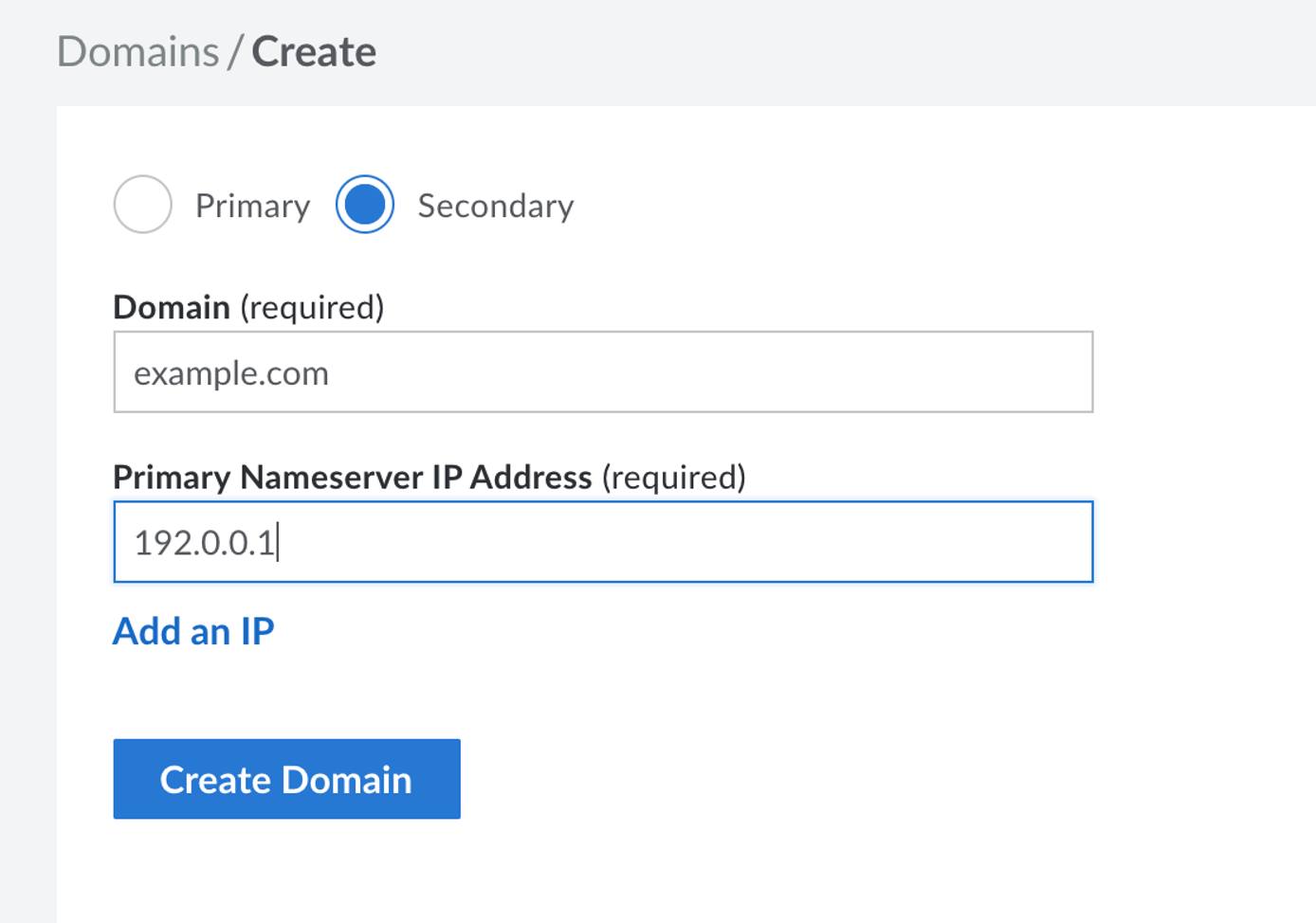Select the Secondary radio button
1316x923 pixels.
[365, 205]
